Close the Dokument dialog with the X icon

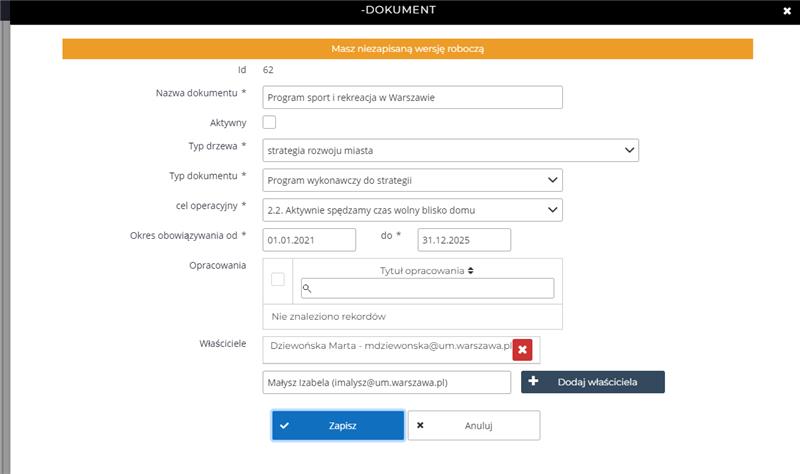(785, 11)
